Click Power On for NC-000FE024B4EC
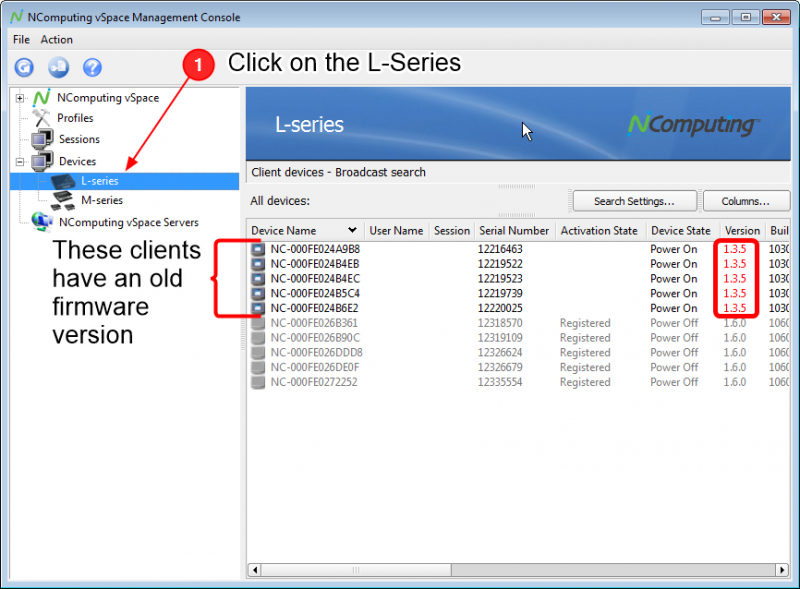Screen dimensions: 800x589 pos(673,279)
